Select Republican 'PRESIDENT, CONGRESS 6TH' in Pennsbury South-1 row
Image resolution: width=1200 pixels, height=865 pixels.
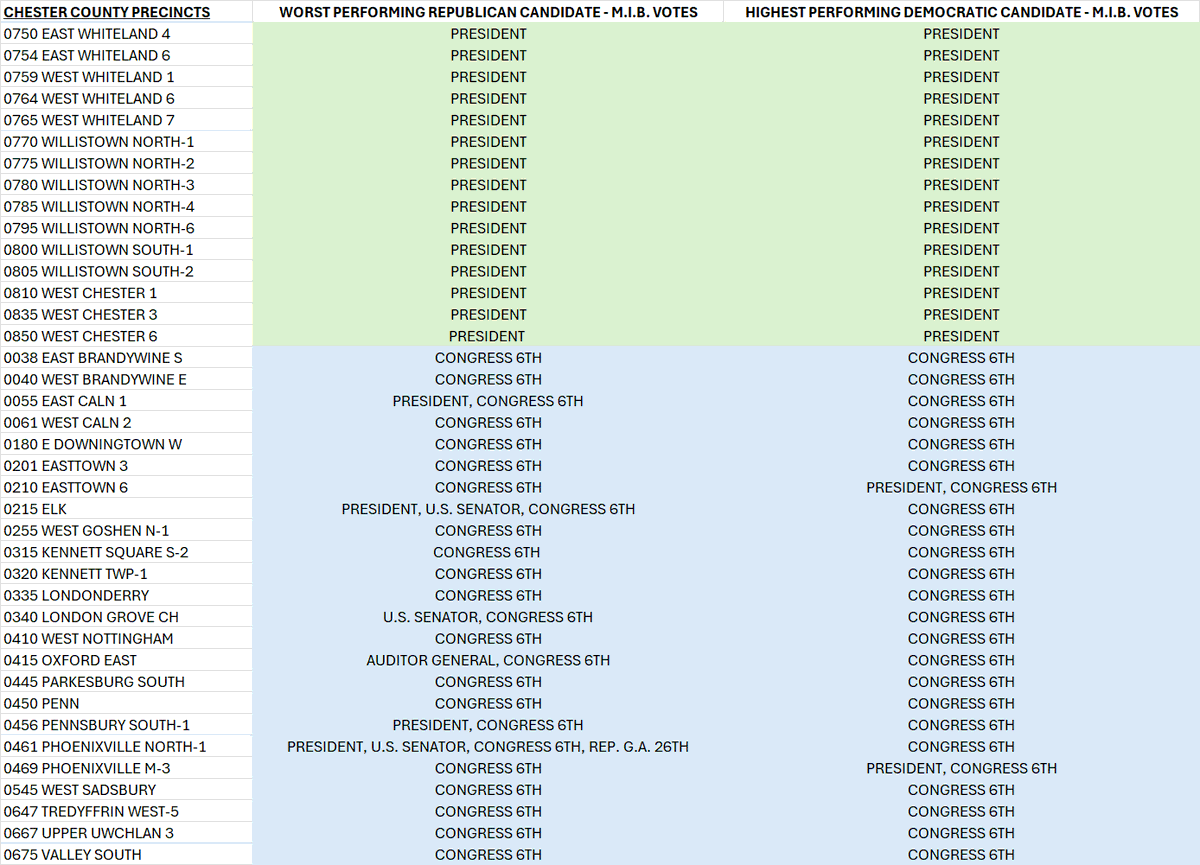tap(488, 725)
